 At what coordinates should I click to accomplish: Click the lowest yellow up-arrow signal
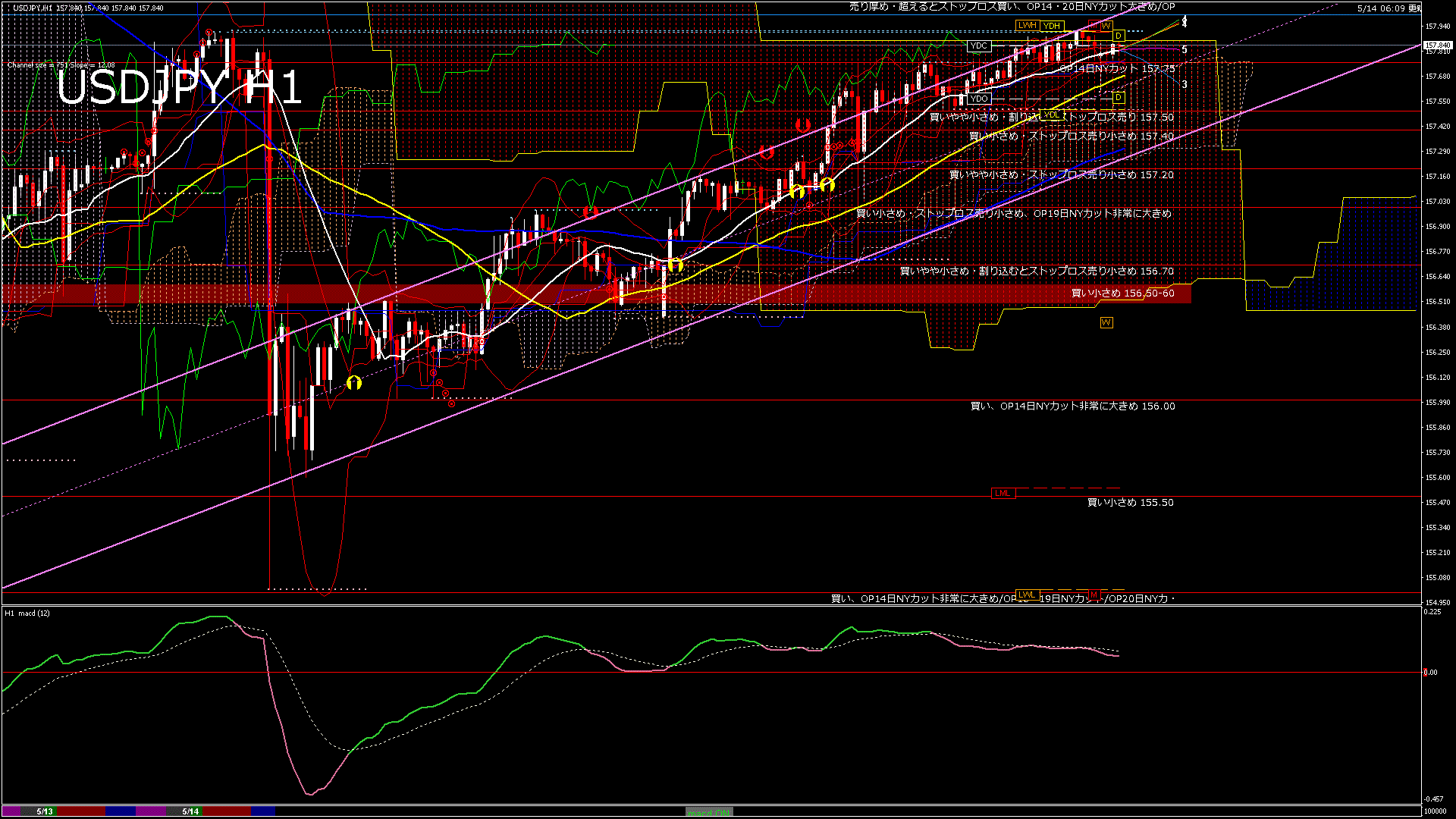click(353, 383)
